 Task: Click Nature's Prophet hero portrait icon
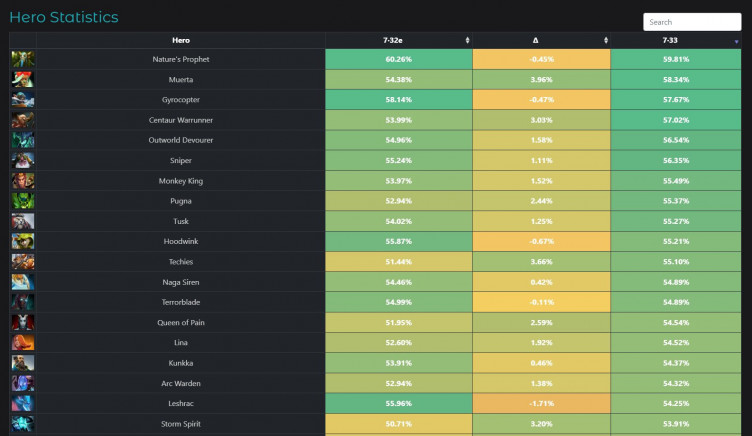point(22,59)
